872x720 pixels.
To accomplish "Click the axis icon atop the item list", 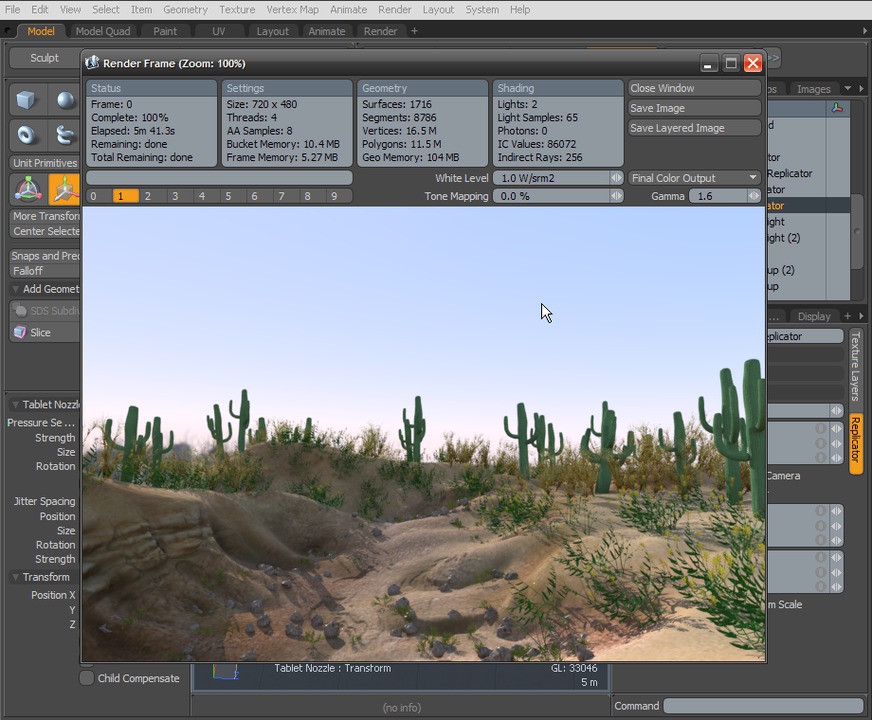I will [838, 107].
